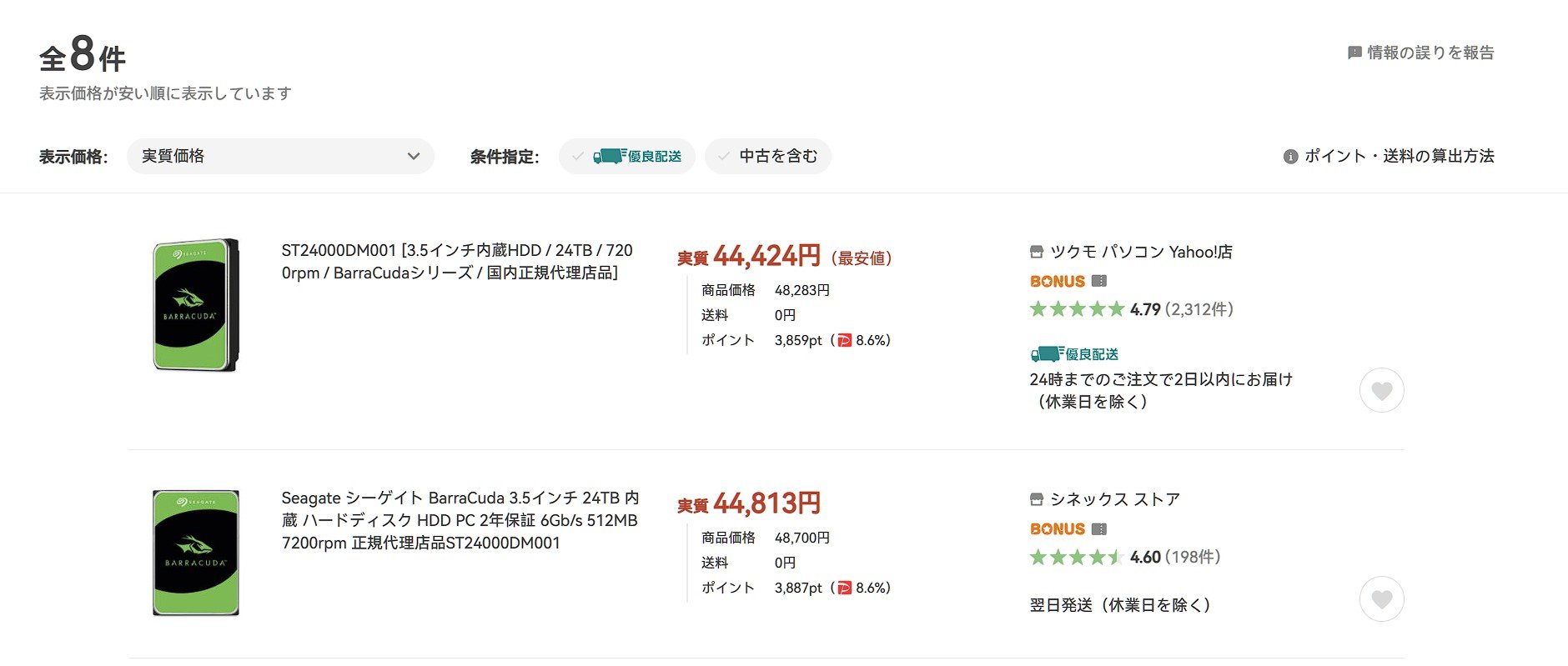Click the 優良配送 truck badge in ツクモ listing

pyautogui.click(x=1074, y=354)
